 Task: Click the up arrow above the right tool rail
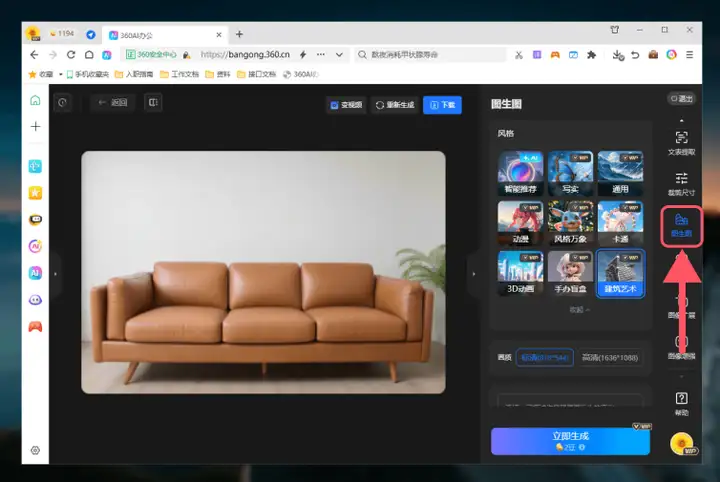(681, 120)
